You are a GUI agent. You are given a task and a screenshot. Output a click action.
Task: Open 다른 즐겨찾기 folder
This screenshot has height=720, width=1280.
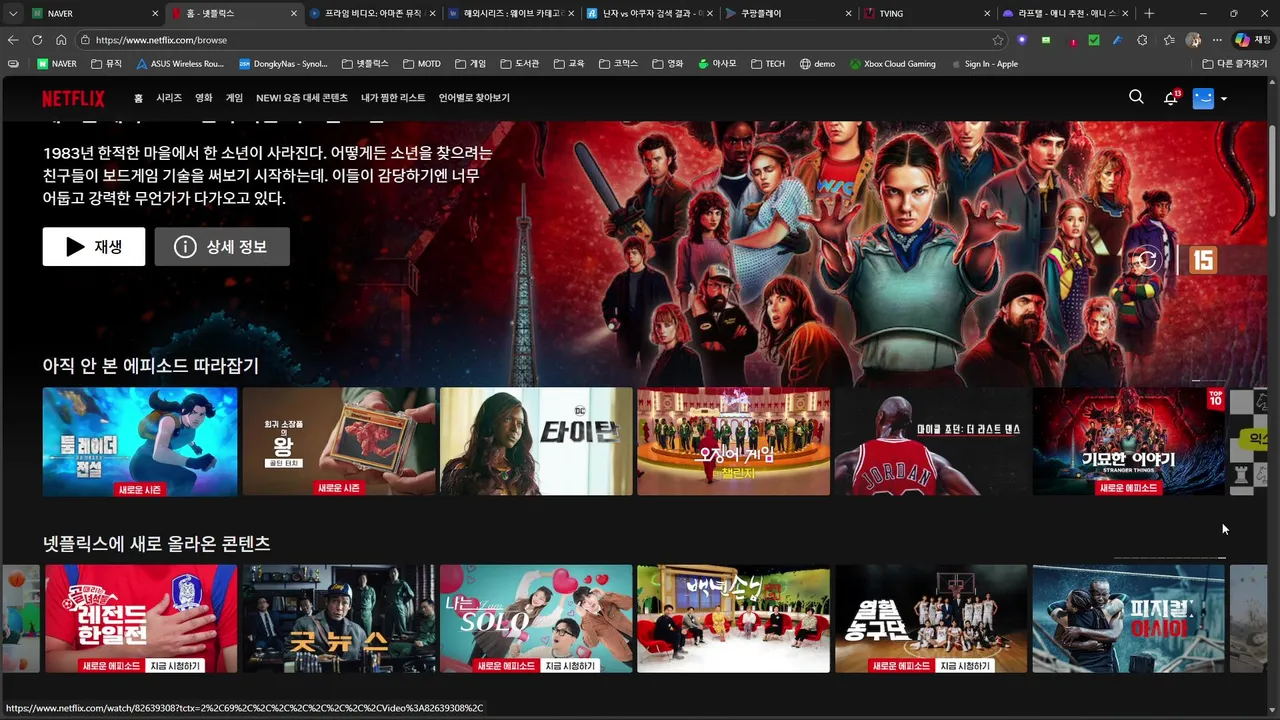[x=1235, y=64]
